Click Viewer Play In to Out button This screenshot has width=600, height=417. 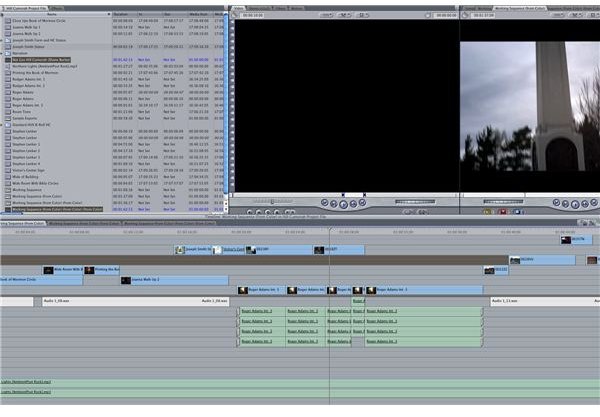[x=334, y=204]
